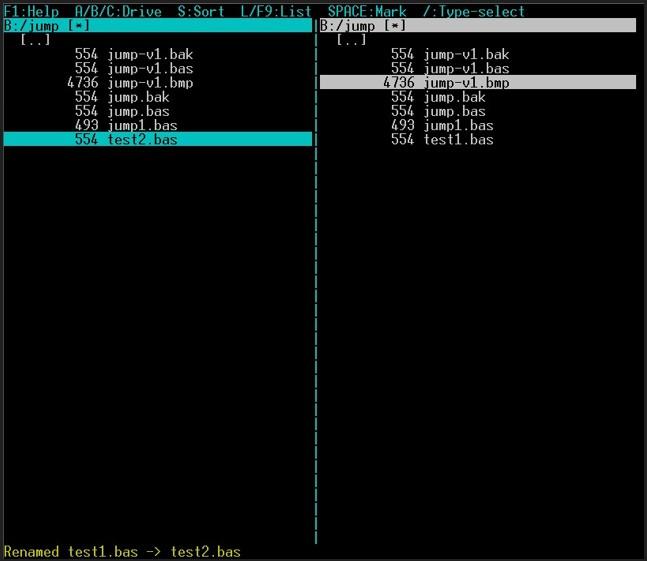647x561 pixels.
Task: Open the [..] entry in right panel
Action: (352, 40)
